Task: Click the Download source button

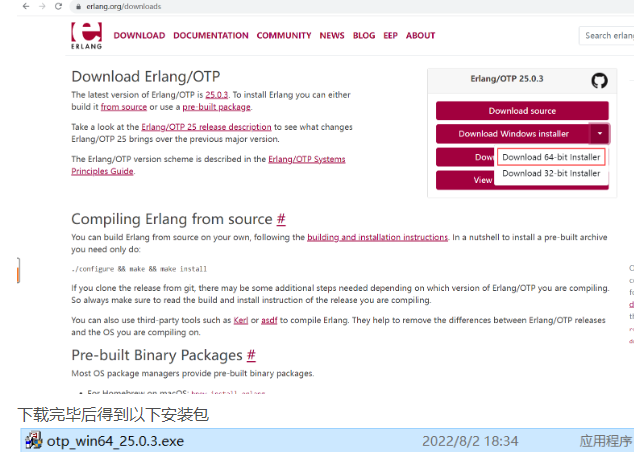Action: click(x=522, y=111)
